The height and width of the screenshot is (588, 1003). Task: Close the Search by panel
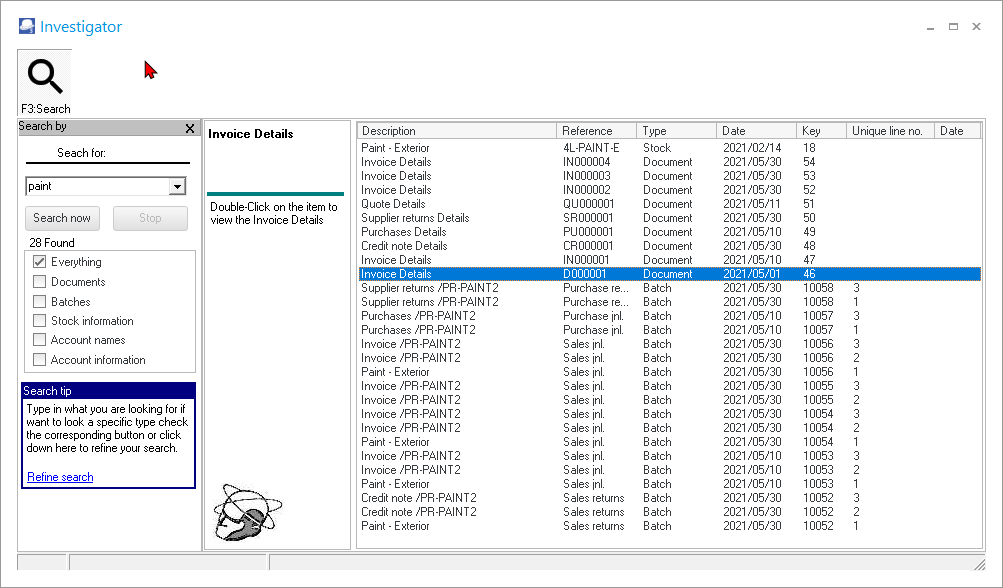click(190, 128)
